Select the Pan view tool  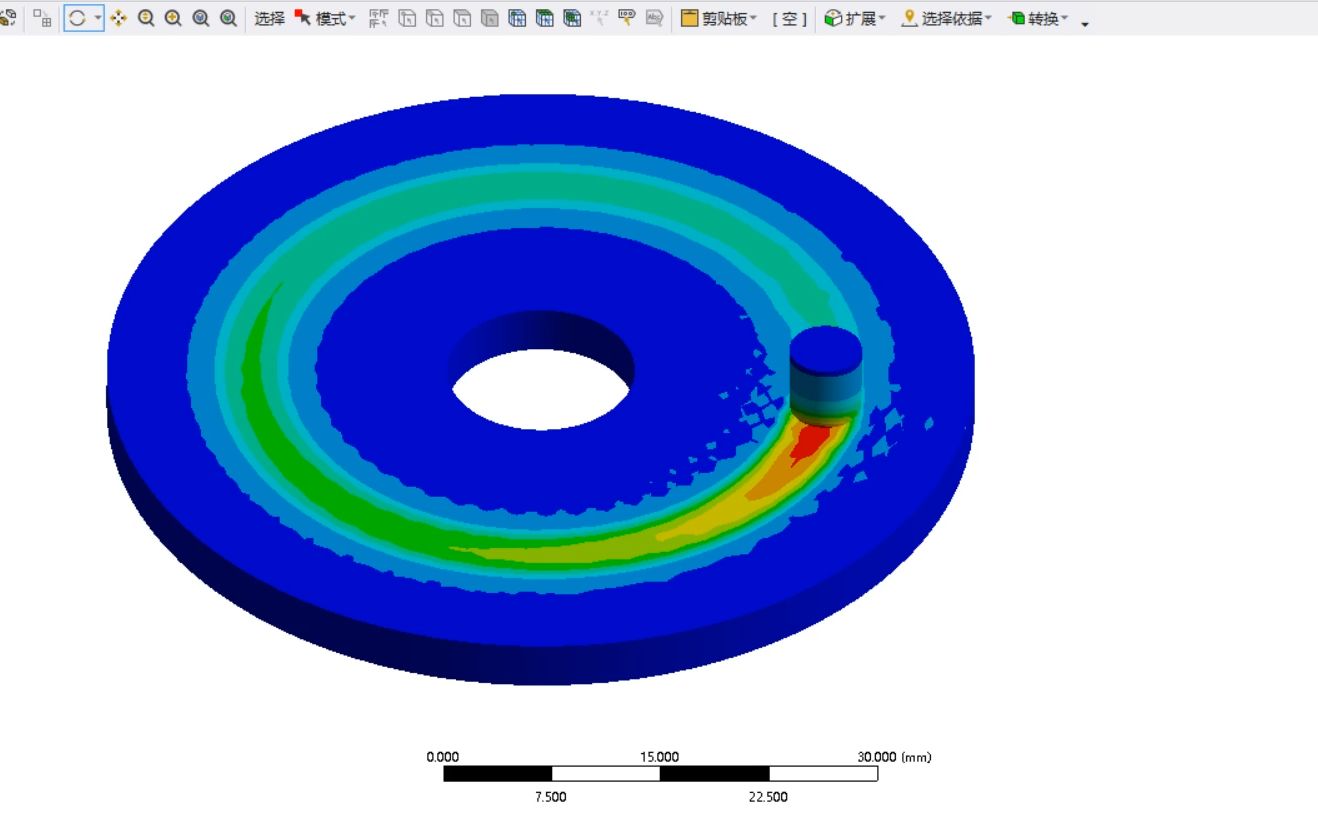point(118,18)
